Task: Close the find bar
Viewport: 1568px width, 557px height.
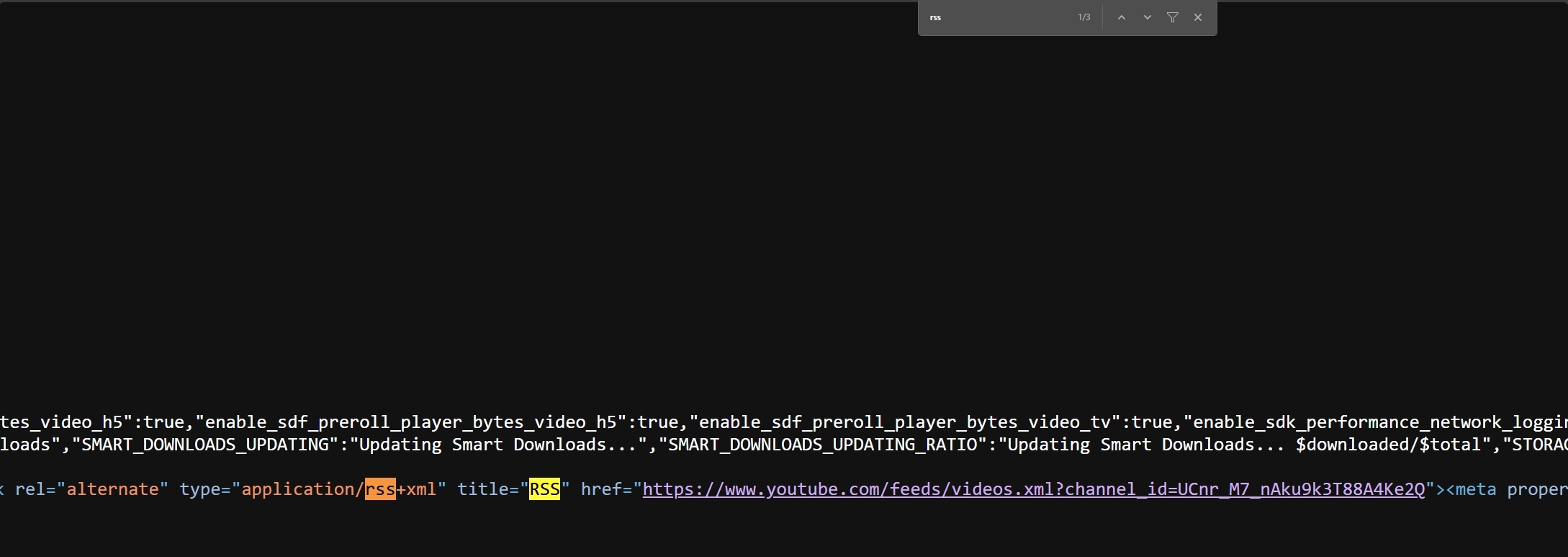Action: point(1198,17)
